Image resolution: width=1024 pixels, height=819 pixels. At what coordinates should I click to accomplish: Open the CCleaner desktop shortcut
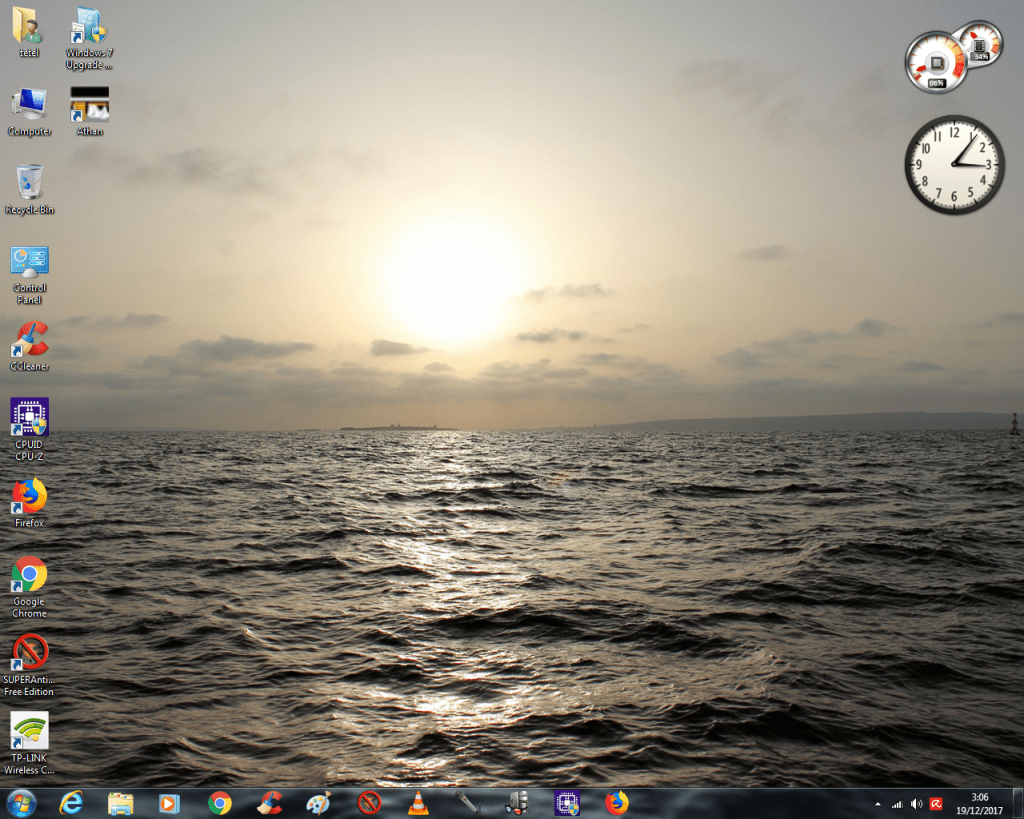[29, 340]
